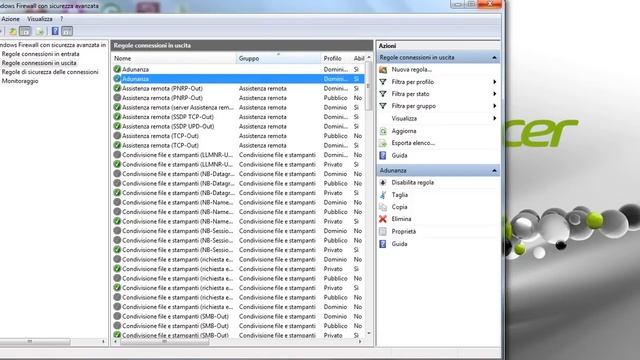Open the ? help menu
This screenshot has width=640, height=360.
coord(62,19)
